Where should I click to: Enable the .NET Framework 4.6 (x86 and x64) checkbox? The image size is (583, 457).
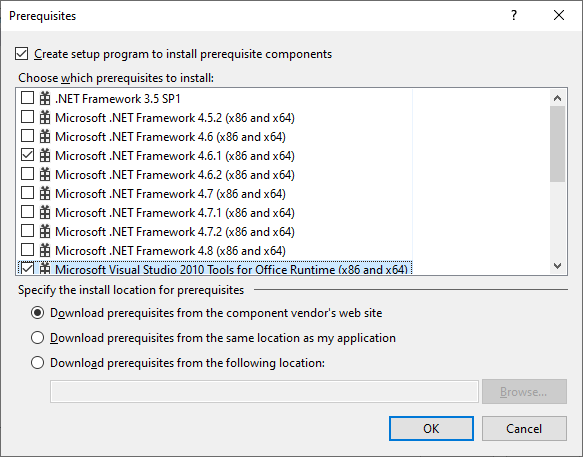28,136
